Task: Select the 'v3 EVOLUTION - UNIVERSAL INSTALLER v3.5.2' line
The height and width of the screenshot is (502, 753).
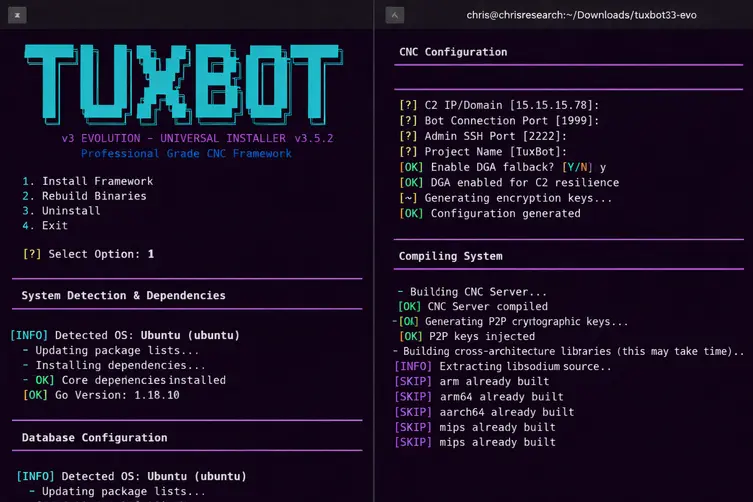Action: (197, 138)
